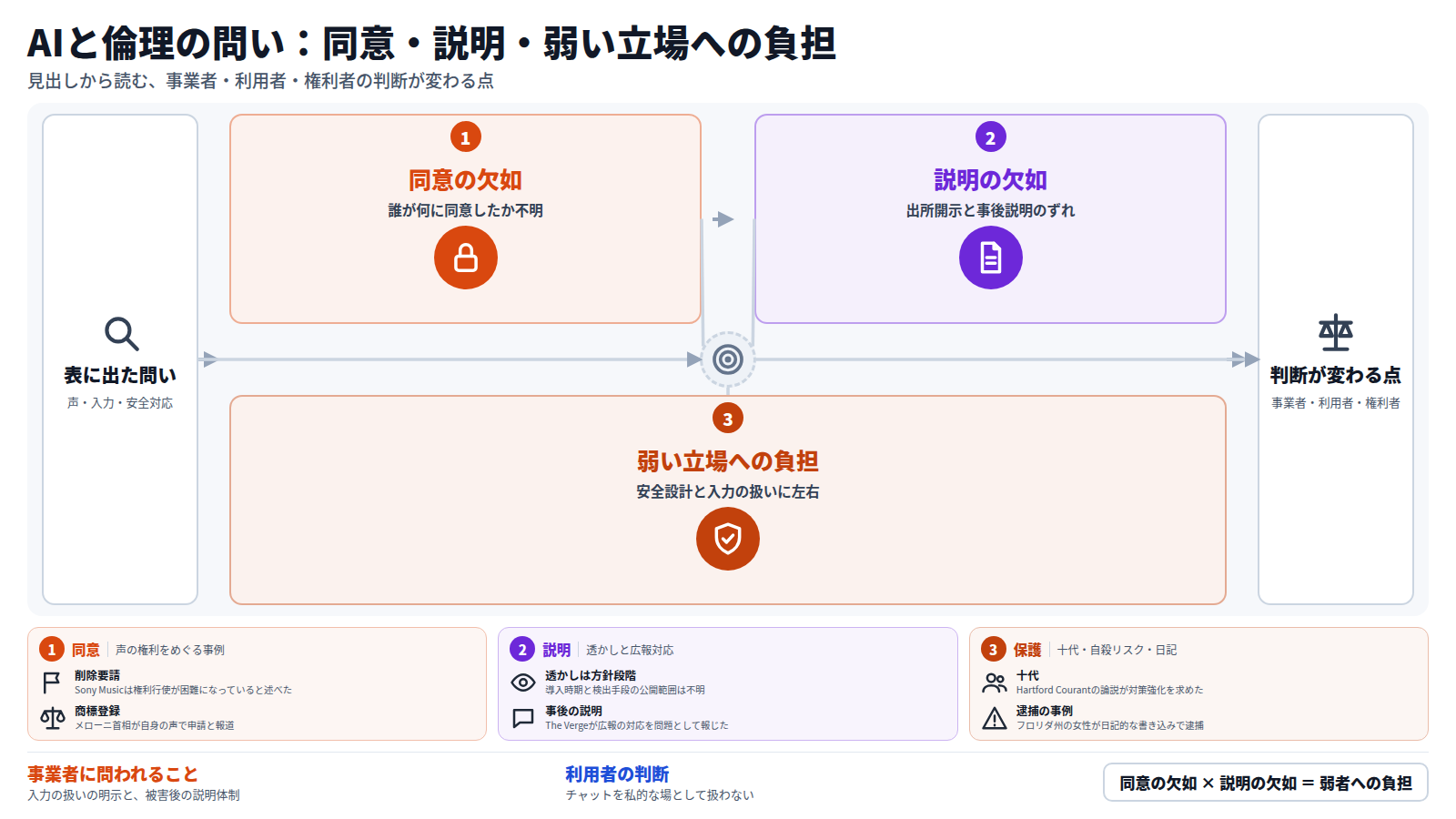Image resolution: width=1456 pixels, height=819 pixels.
Task: Click the 削除要請 item title
Action: tap(97, 675)
